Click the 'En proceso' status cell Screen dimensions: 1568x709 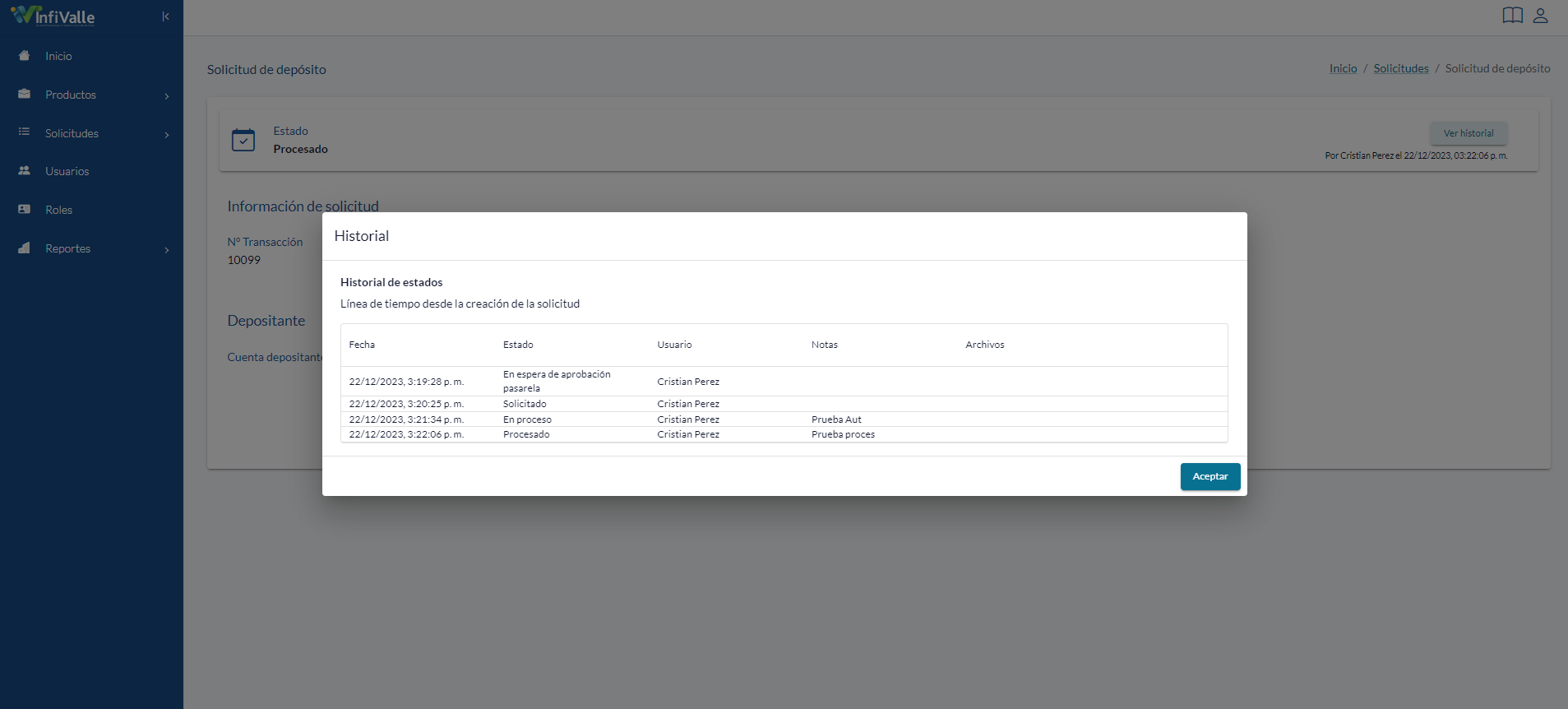pos(527,419)
